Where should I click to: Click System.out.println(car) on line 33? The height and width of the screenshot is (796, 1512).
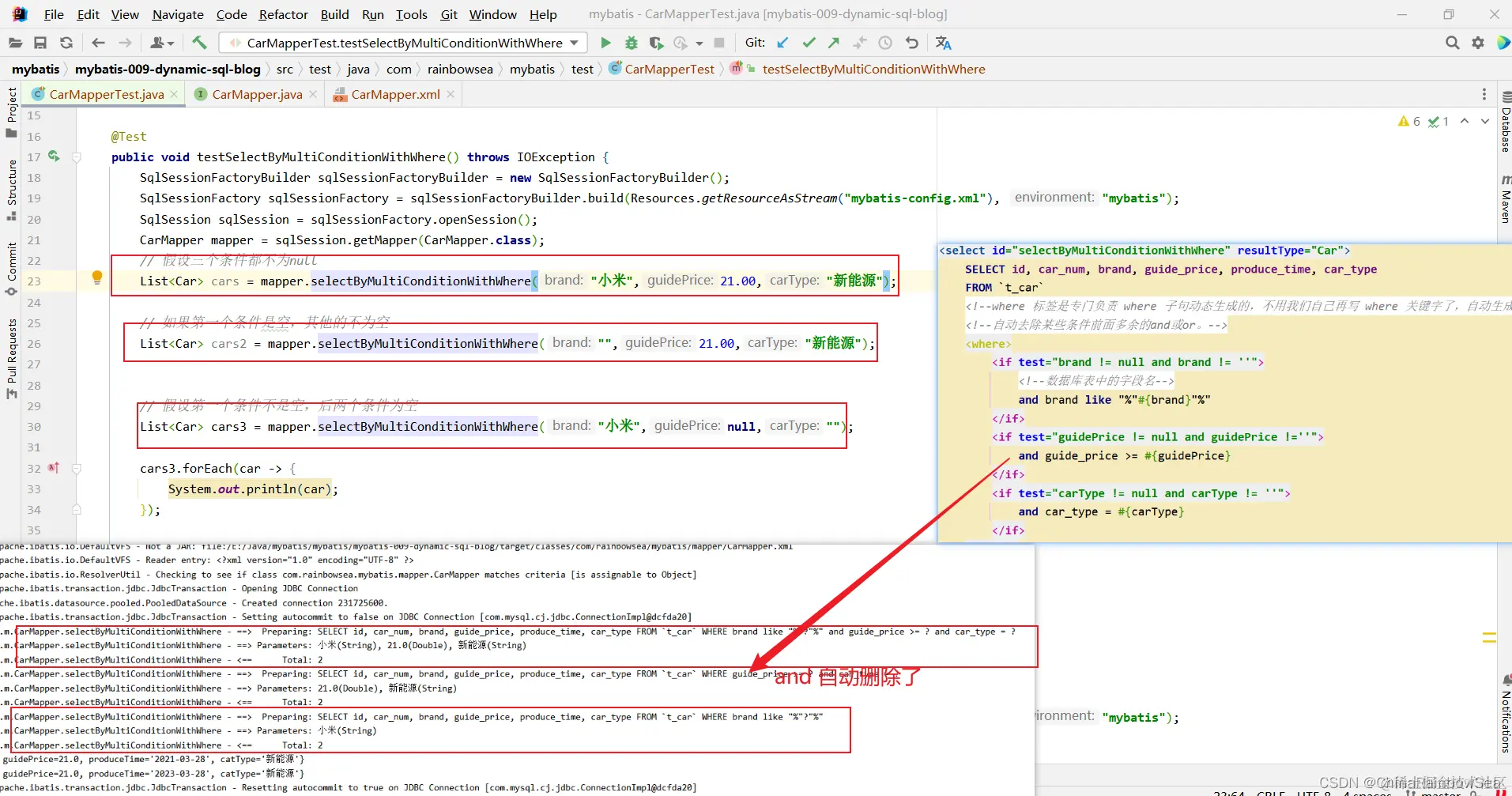pyautogui.click(x=250, y=489)
